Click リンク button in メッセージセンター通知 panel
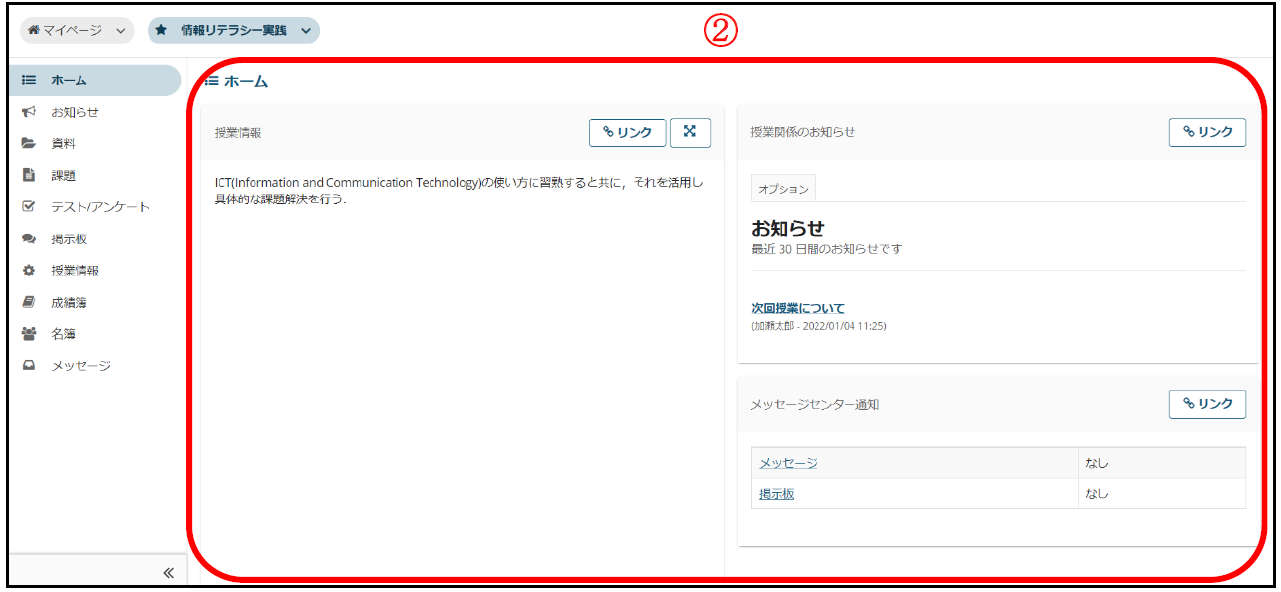The width and height of the screenshot is (1281, 592). click(x=1207, y=404)
